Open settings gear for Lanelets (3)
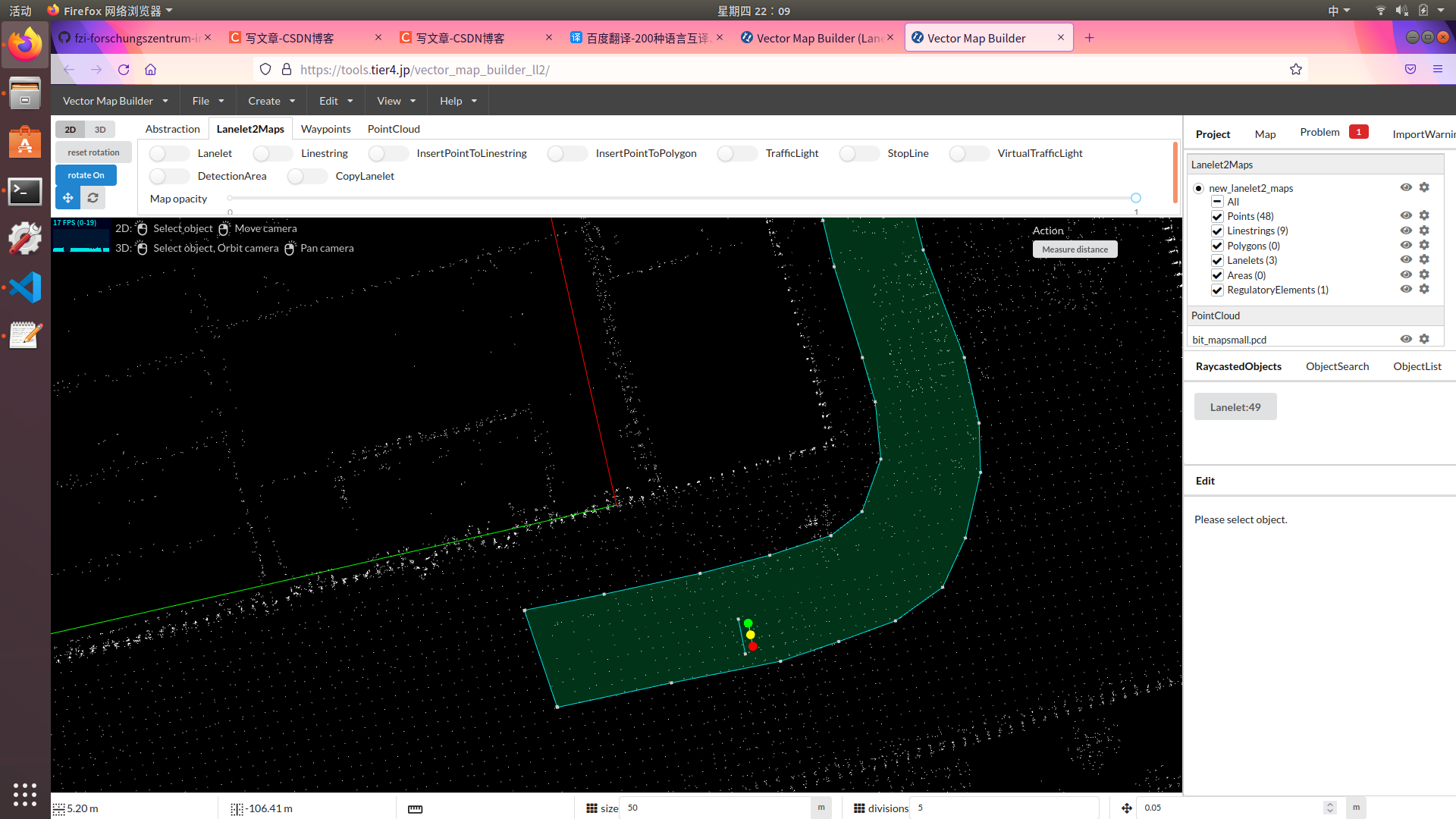Image resolution: width=1456 pixels, height=819 pixels. click(1424, 260)
